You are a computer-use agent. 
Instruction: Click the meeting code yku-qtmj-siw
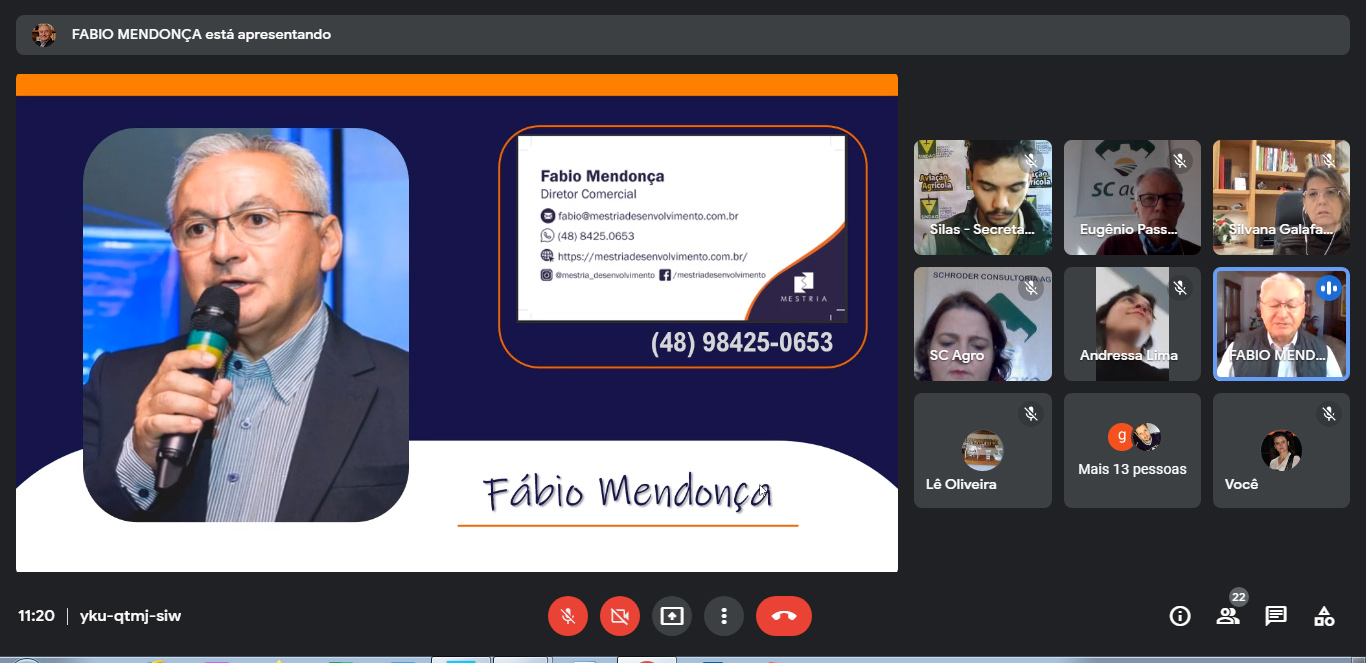coord(131,616)
